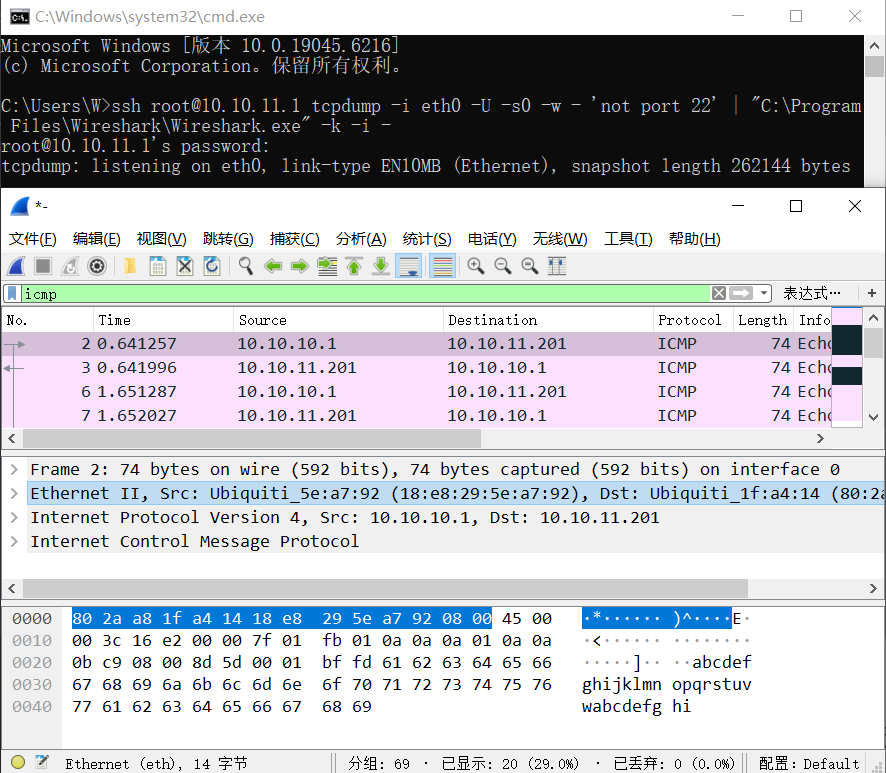Open the 视图(V) menu
The height and width of the screenshot is (773, 886).
(162, 238)
